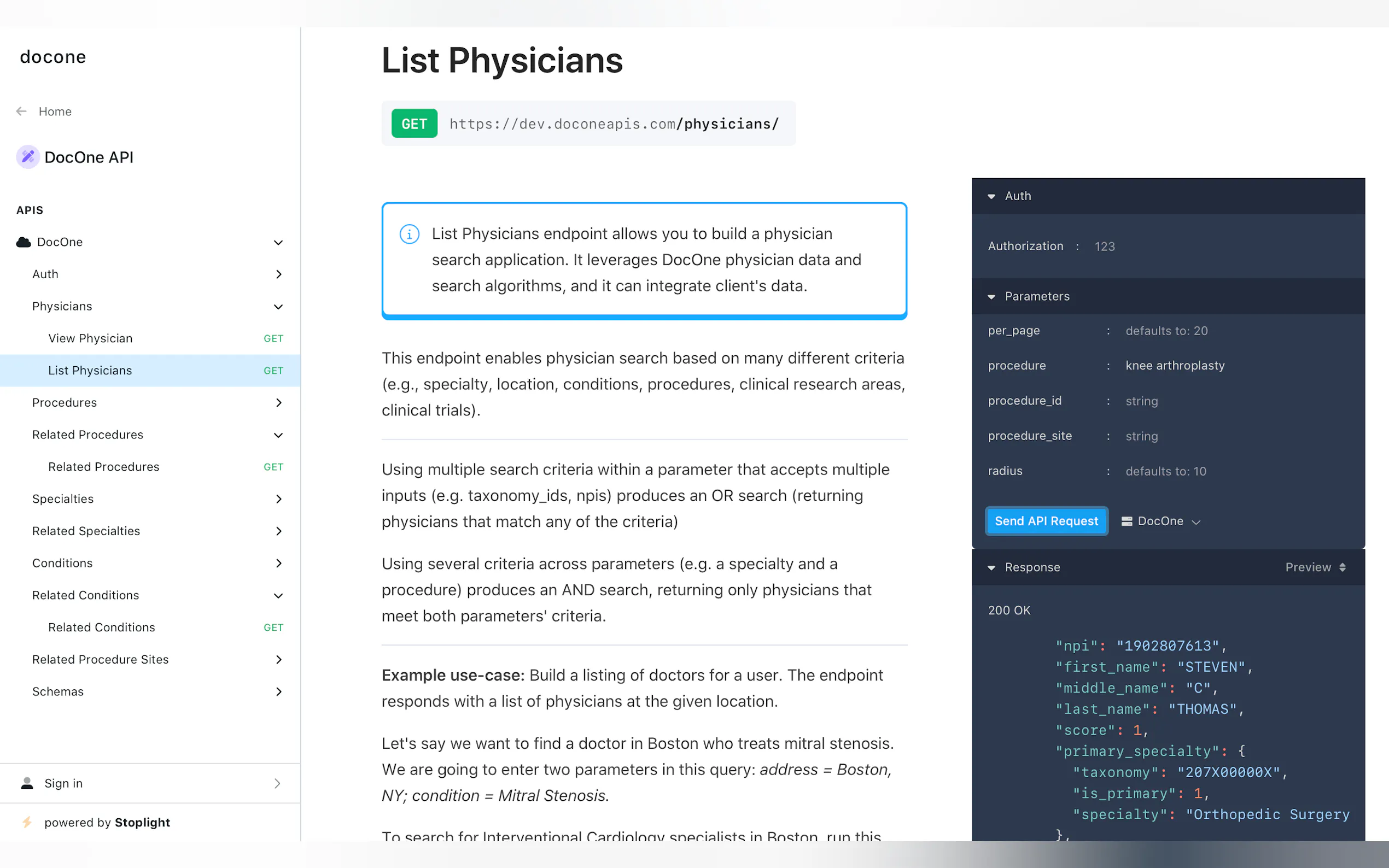Screen dimensions: 1389x868
Task: Click the DocOne API pencil logo icon
Action: pyautogui.click(x=27, y=157)
